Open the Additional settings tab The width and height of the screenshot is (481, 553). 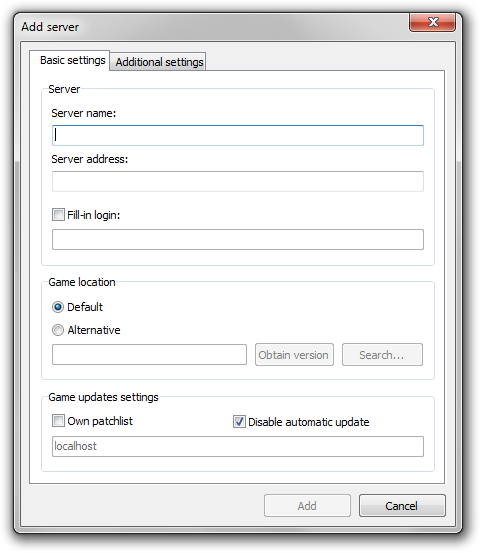[158, 62]
